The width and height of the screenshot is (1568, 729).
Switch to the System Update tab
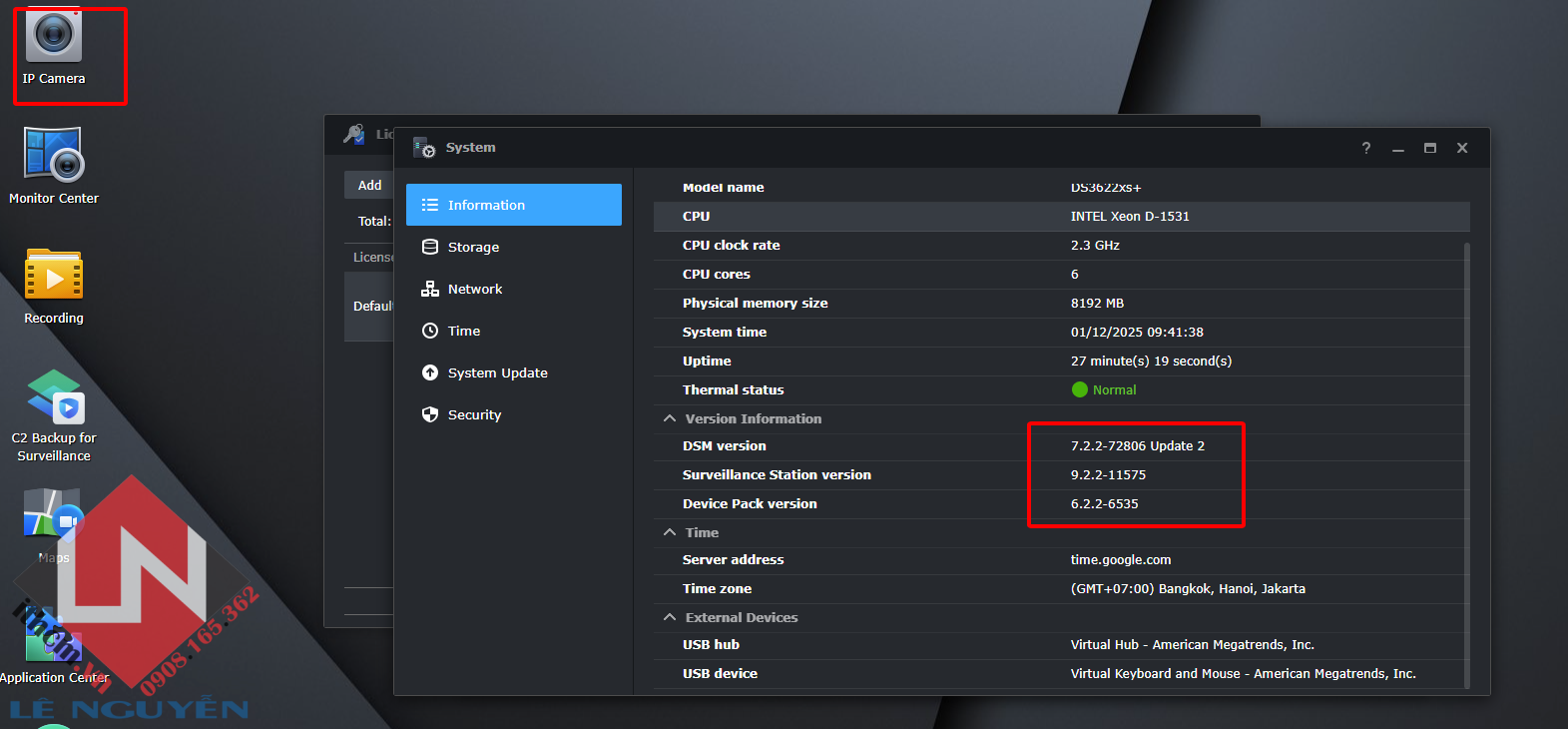point(514,372)
